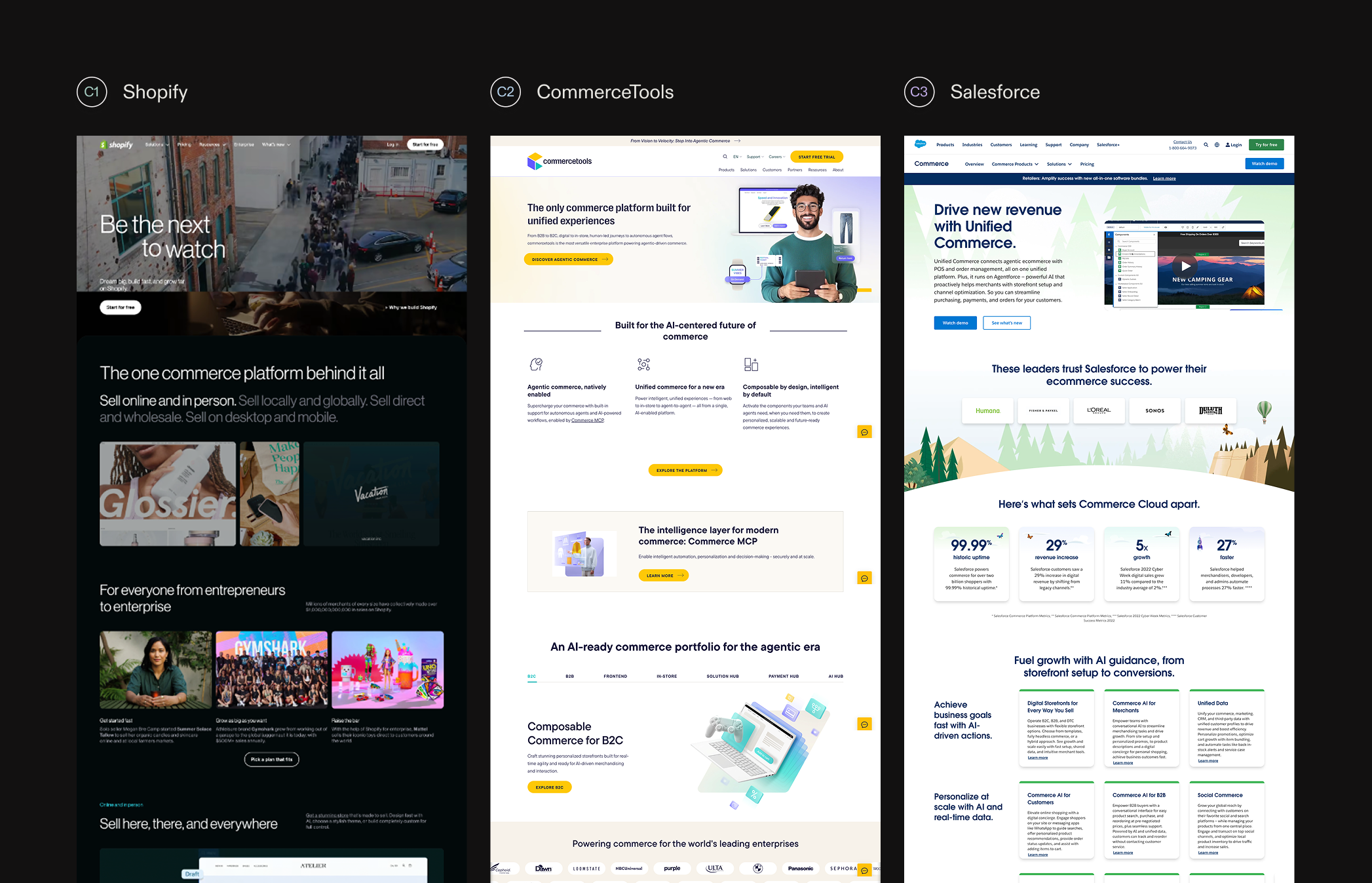
Task: Click Why we build Shopify link
Action: (x=411, y=307)
